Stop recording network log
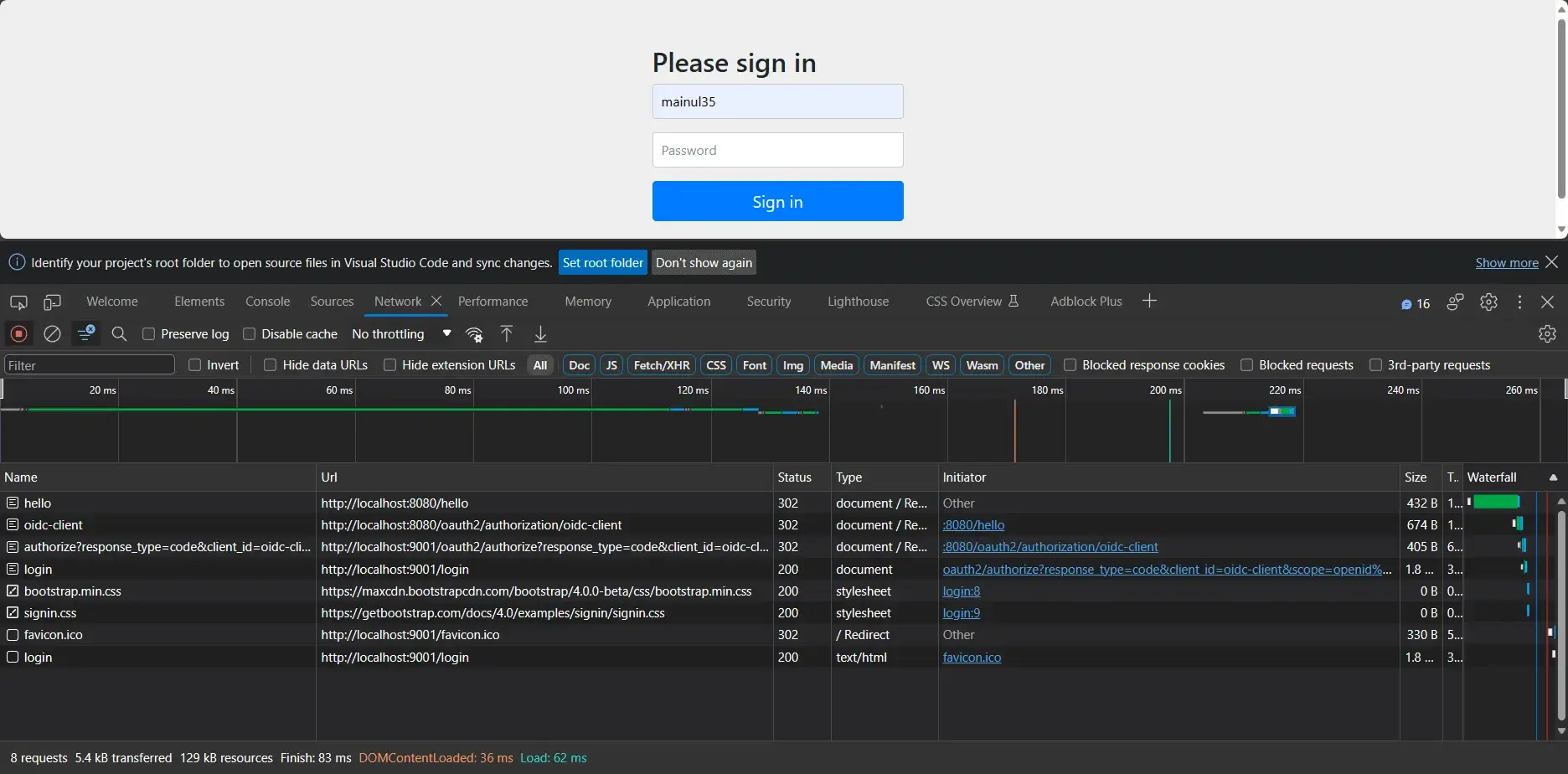Image resolution: width=1568 pixels, height=774 pixels. point(18,334)
